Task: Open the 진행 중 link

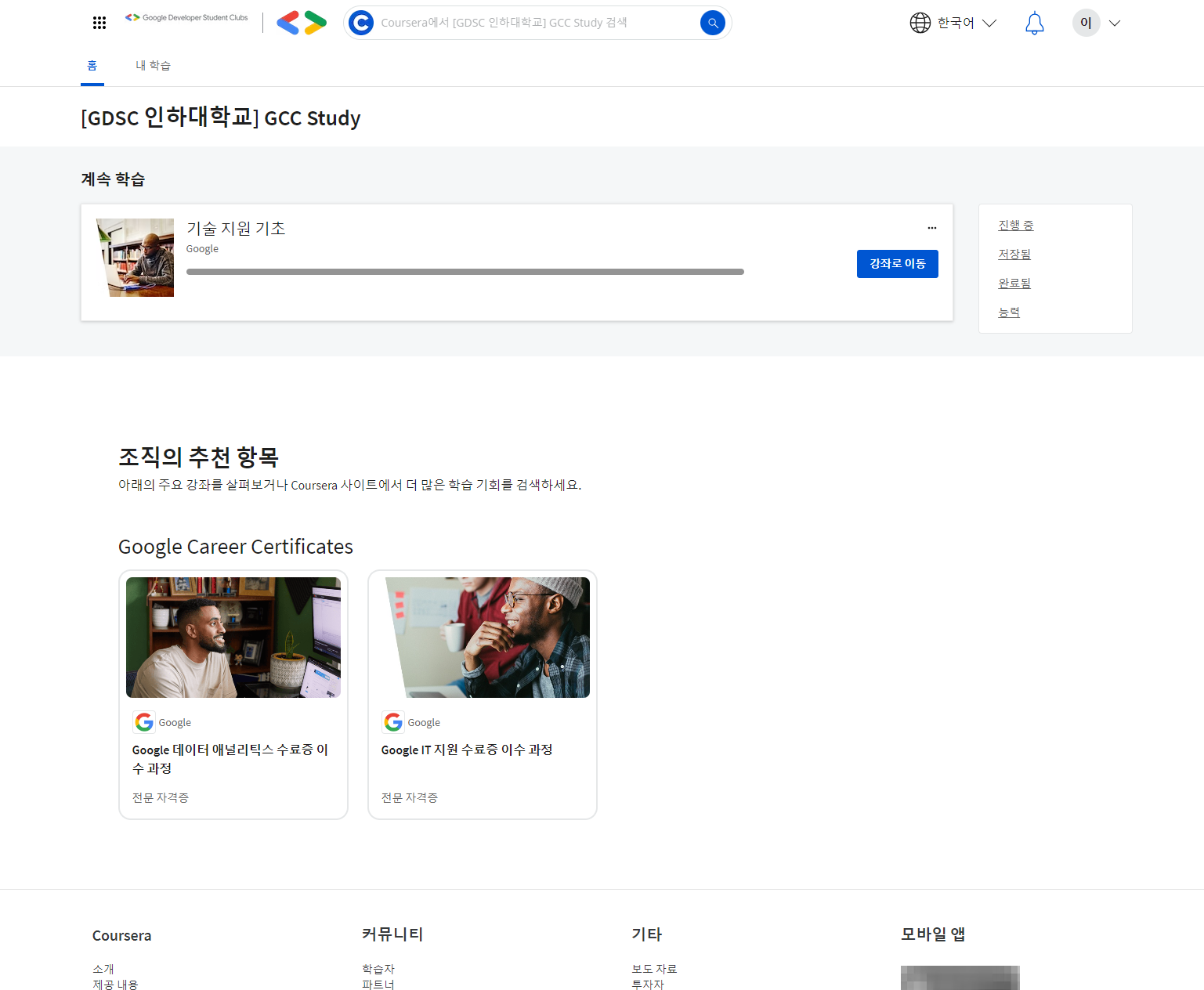Action: tap(1016, 226)
